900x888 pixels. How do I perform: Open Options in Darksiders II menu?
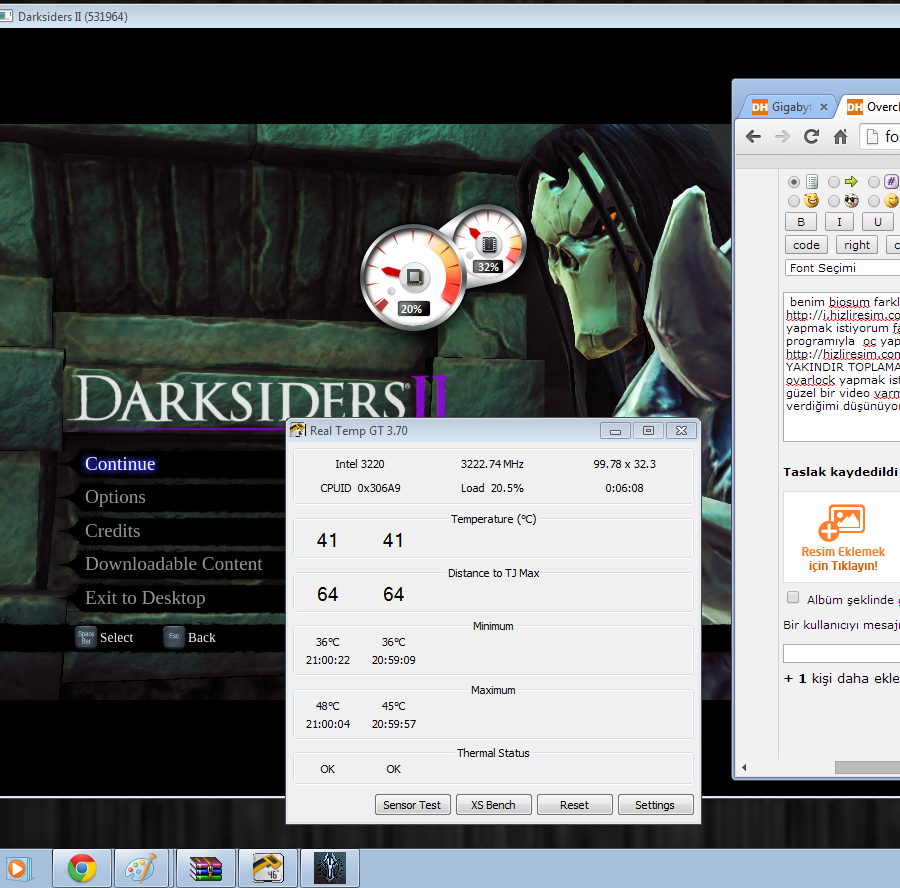pos(115,497)
